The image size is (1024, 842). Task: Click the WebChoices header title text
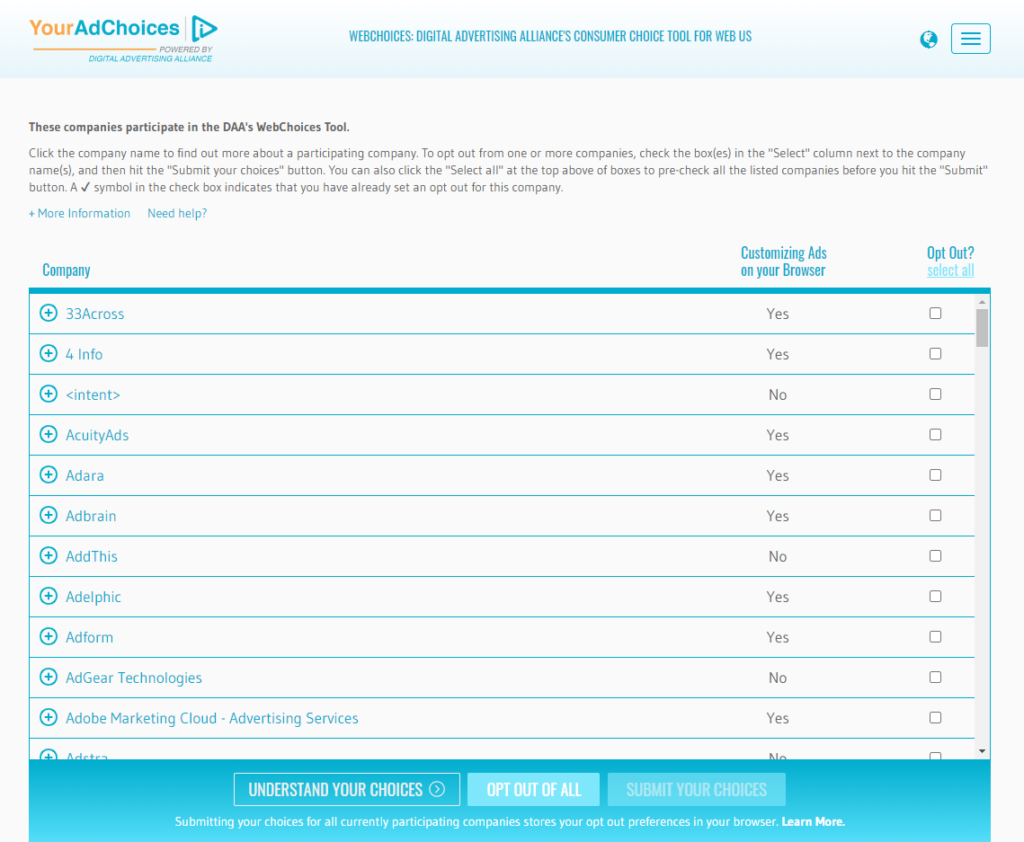550,37
